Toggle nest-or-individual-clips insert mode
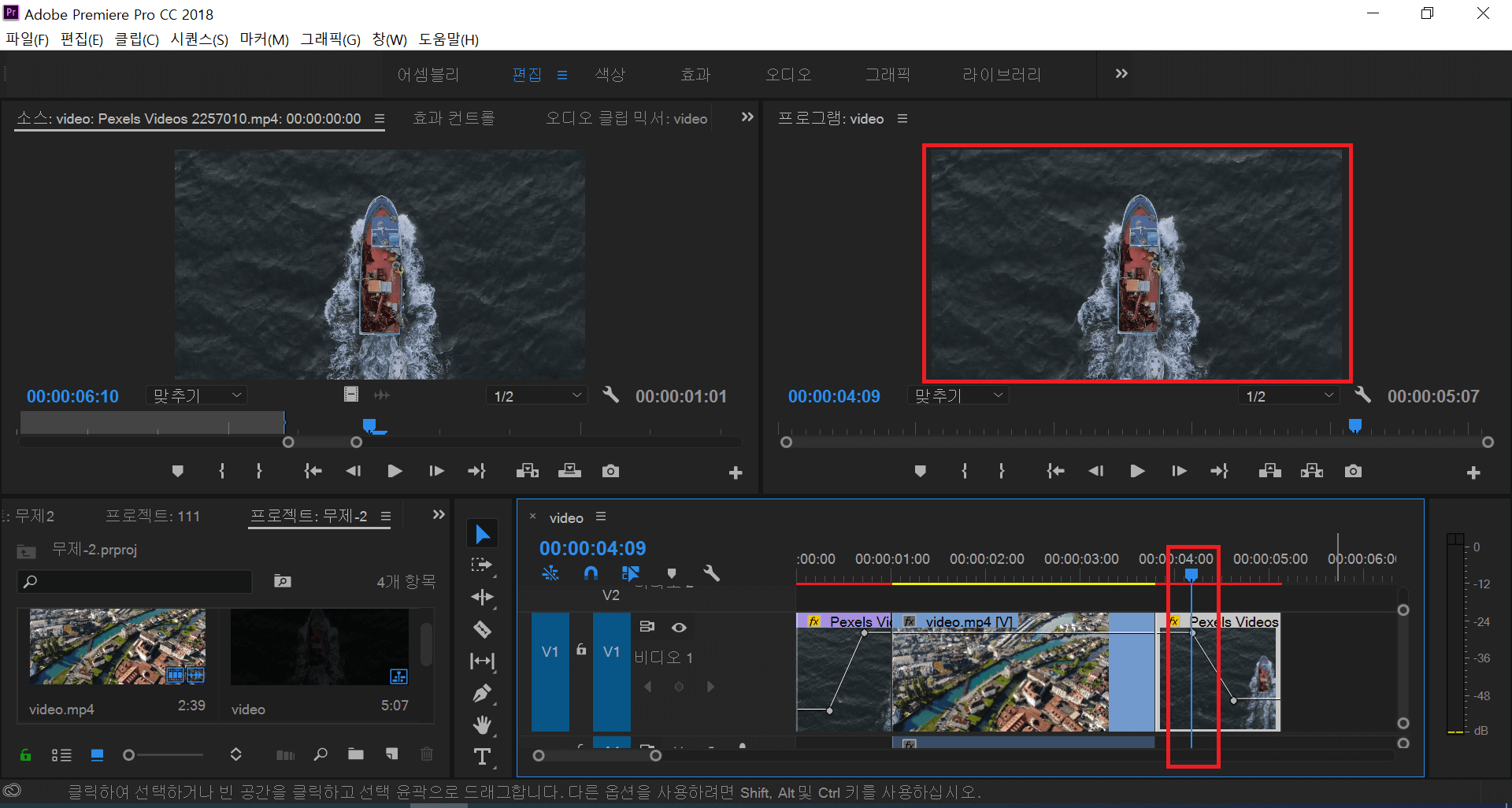The image size is (1512, 808). (x=550, y=573)
